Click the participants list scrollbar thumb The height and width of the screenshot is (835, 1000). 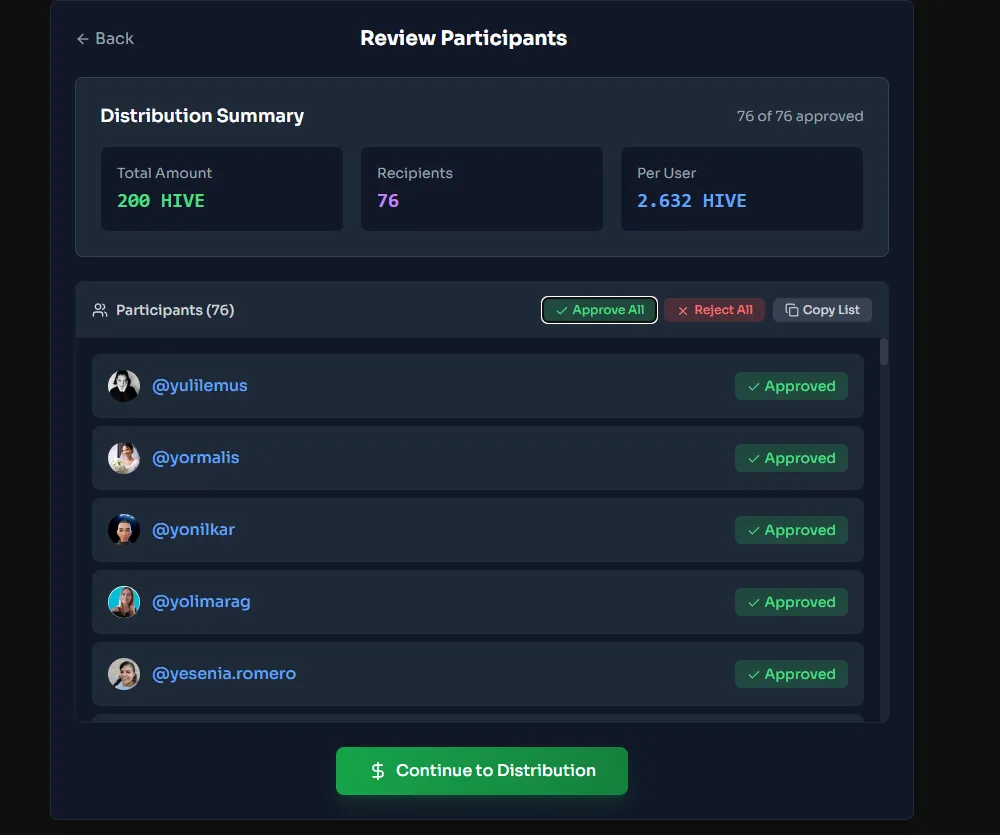pyautogui.click(x=884, y=352)
